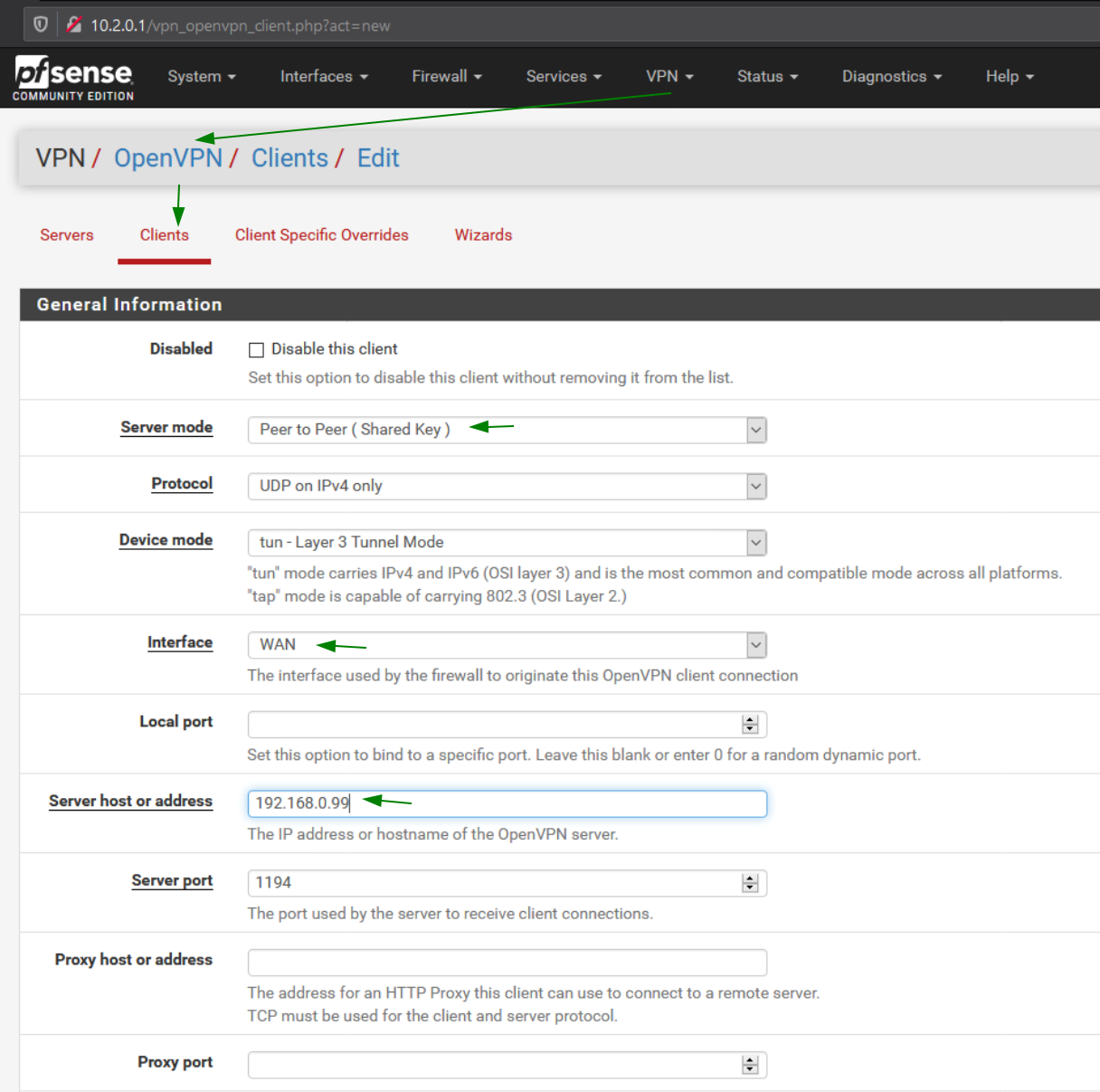This screenshot has width=1100, height=1092.
Task: Click the General Information section header
Action: point(129,305)
